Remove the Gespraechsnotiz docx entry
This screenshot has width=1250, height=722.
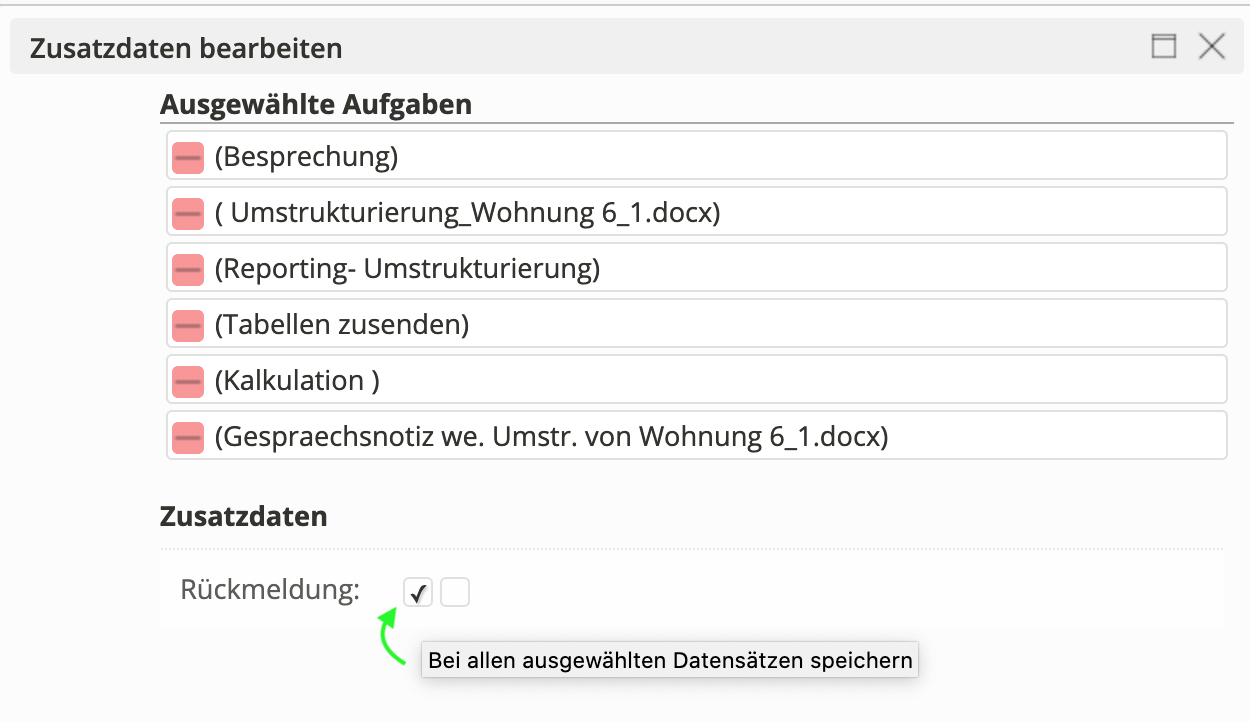pyautogui.click(x=188, y=437)
